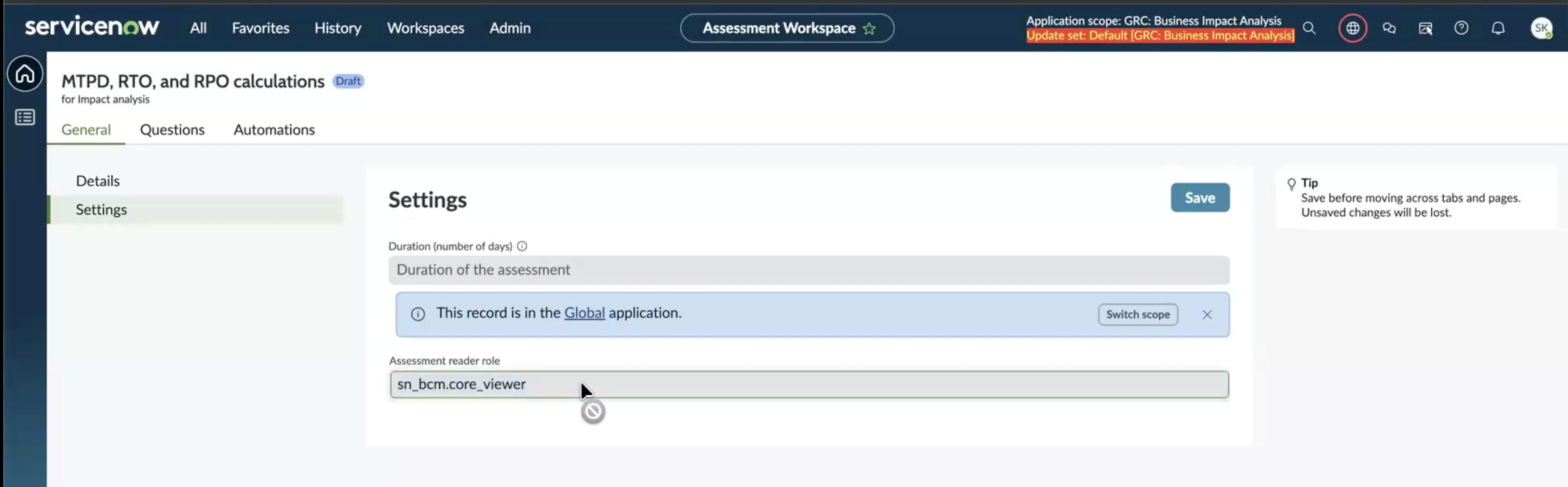The image size is (1568, 487).
Task: Click the Assessment Workspace title pill
Action: tap(787, 28)
